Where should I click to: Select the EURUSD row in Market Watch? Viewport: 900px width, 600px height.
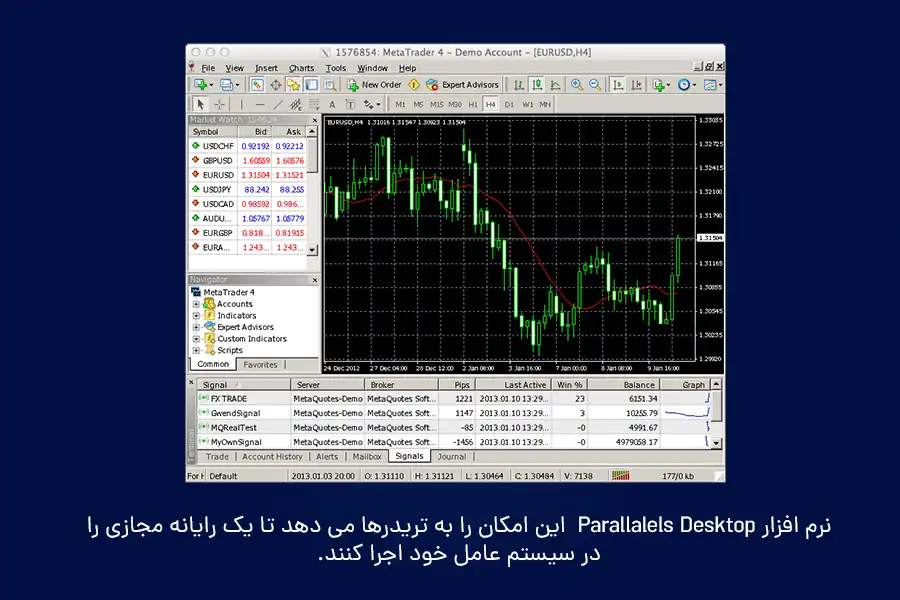tap(248, 175)
